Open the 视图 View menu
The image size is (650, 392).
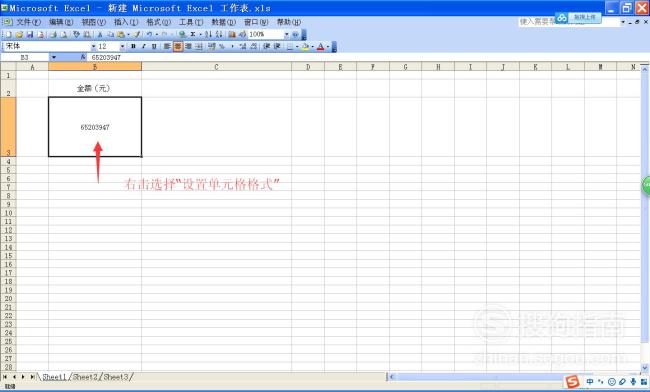[x=93, y=22]
